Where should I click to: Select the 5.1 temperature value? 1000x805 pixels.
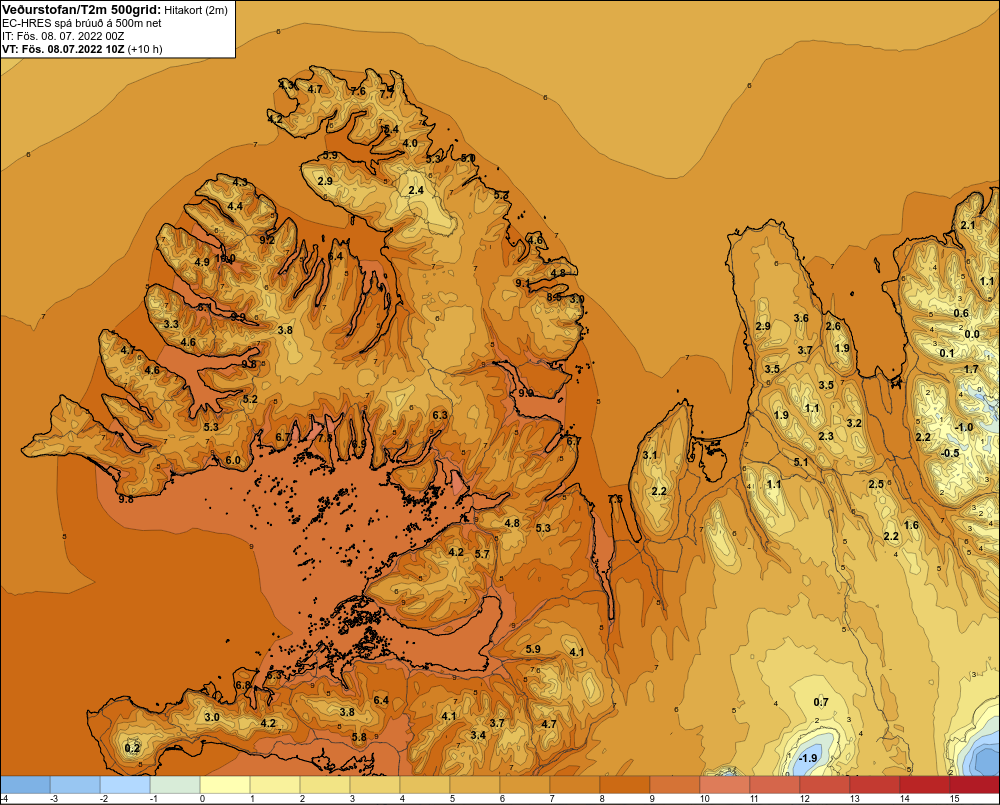point(800,462)
